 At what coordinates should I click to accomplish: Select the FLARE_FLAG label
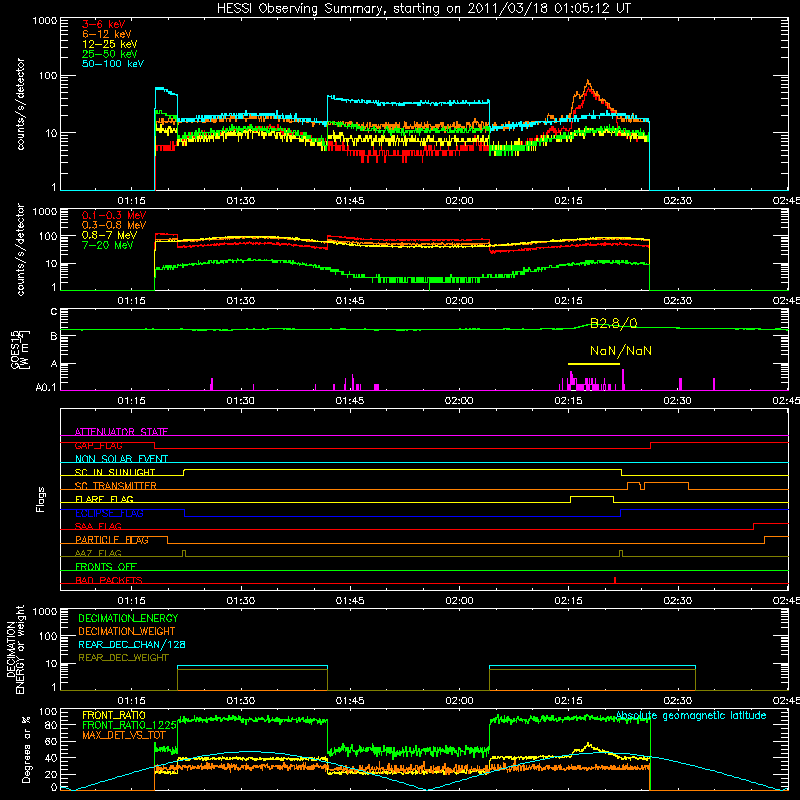pyautogui.click(x=104, y=499)
